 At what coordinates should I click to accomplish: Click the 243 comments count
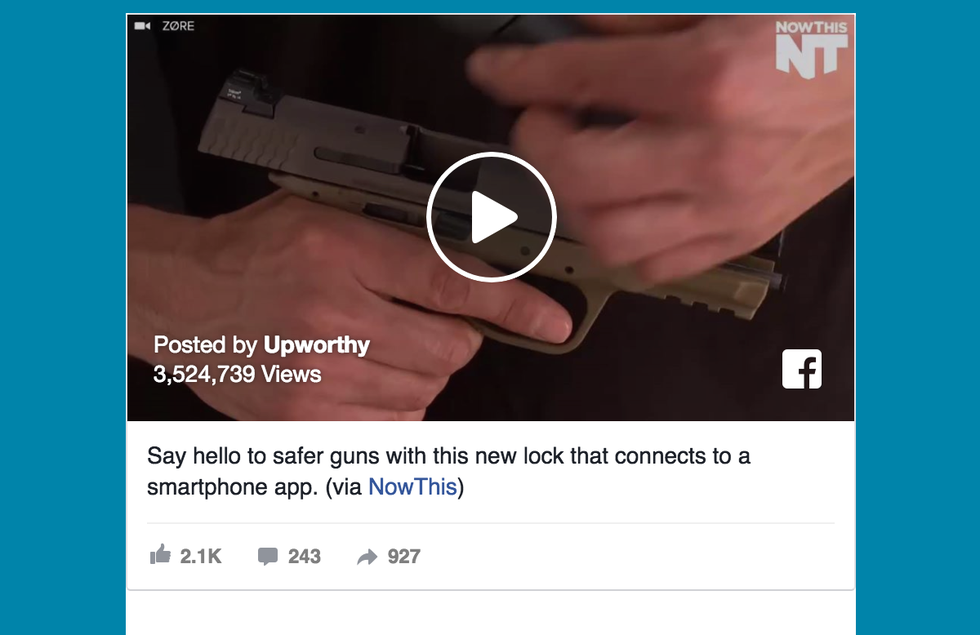(x=304, y=556)
